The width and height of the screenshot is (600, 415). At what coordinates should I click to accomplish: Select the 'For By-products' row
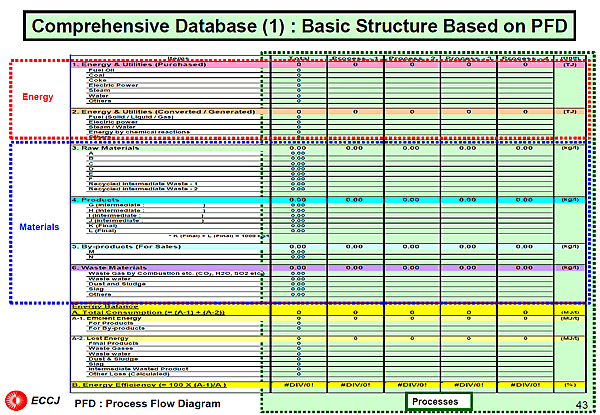coord(116,328)
